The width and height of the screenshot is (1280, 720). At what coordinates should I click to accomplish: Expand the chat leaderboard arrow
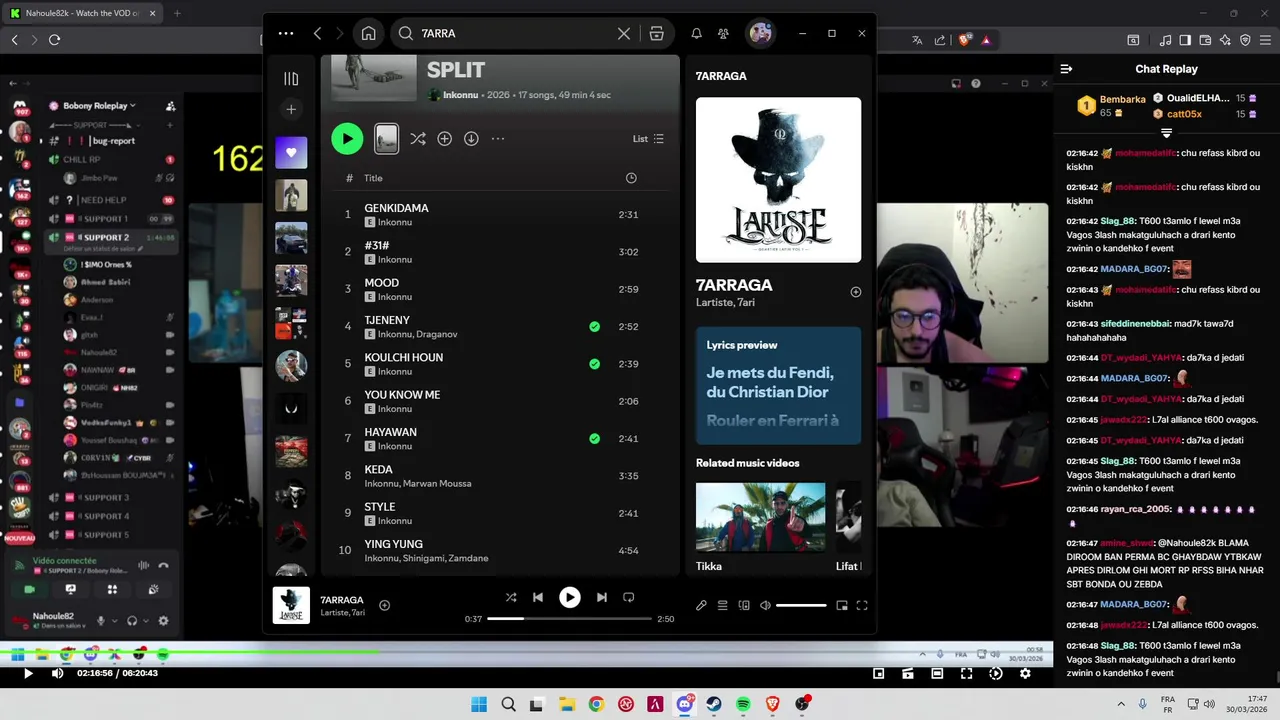point(1166,133)
